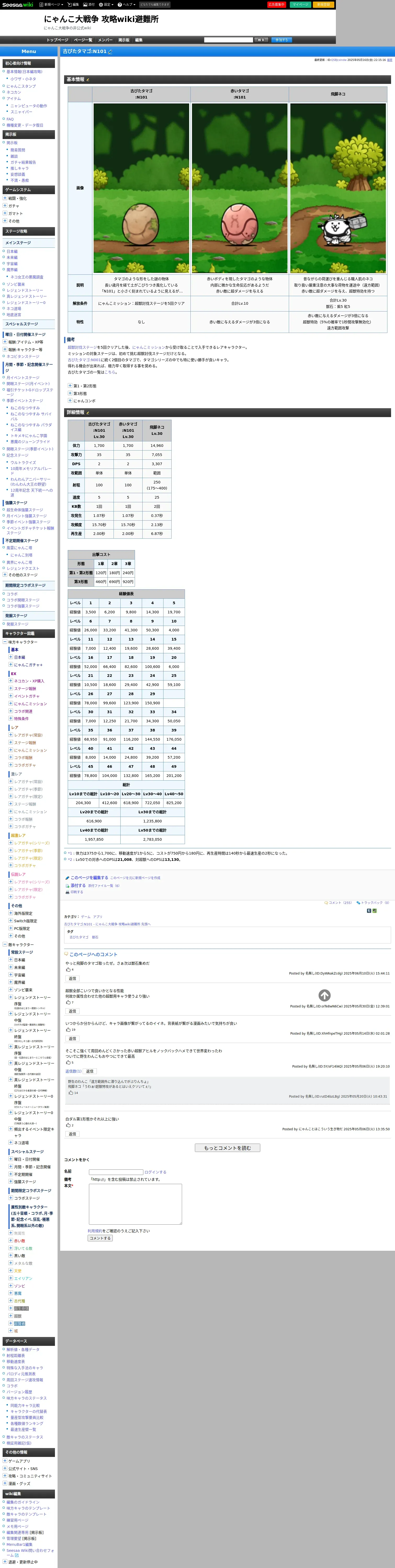Submit the form with コメントする button
Screen dimensions: 395x1568
pos(100,1238)
